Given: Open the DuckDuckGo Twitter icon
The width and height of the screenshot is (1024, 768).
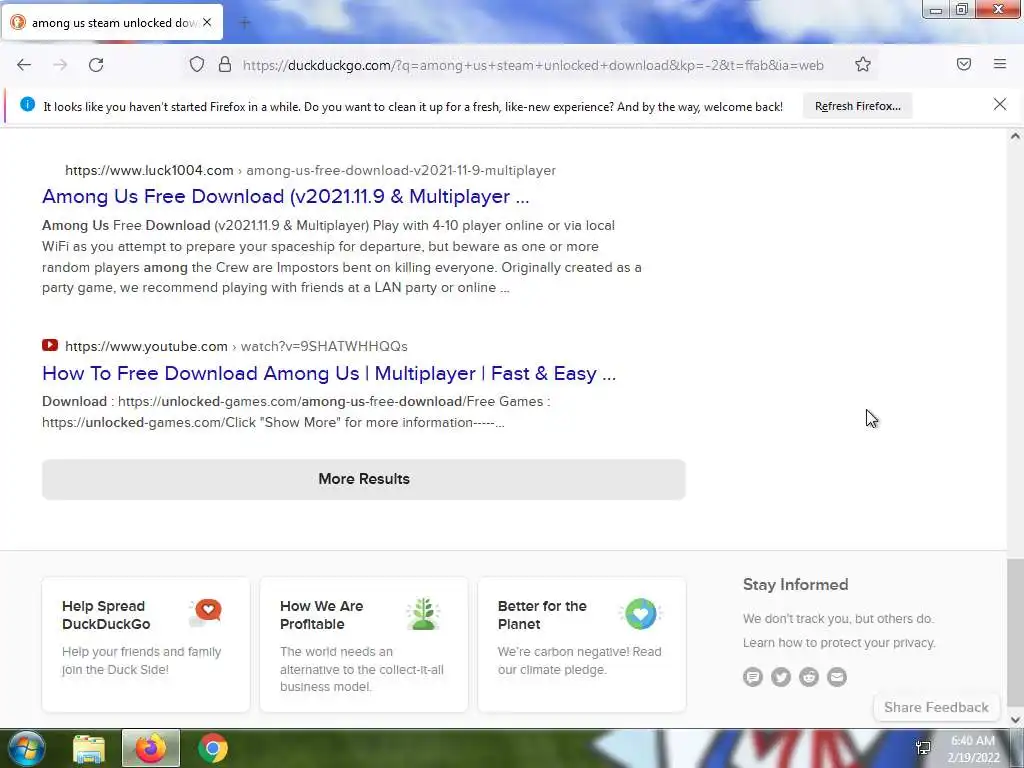Looking at the screenshot, I should point(781,677).
